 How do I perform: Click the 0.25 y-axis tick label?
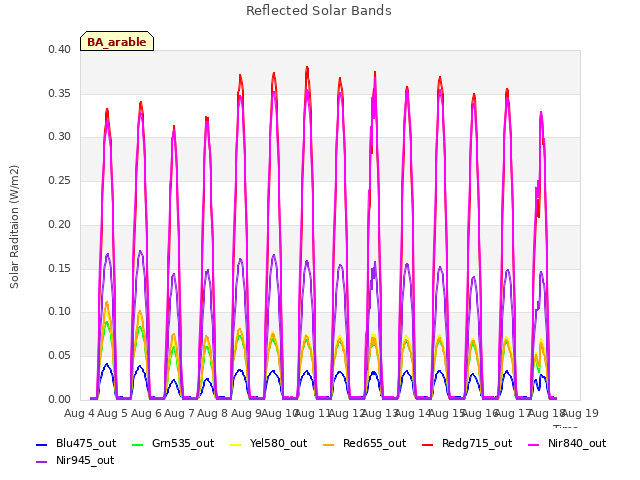click(x=60, y=180)
